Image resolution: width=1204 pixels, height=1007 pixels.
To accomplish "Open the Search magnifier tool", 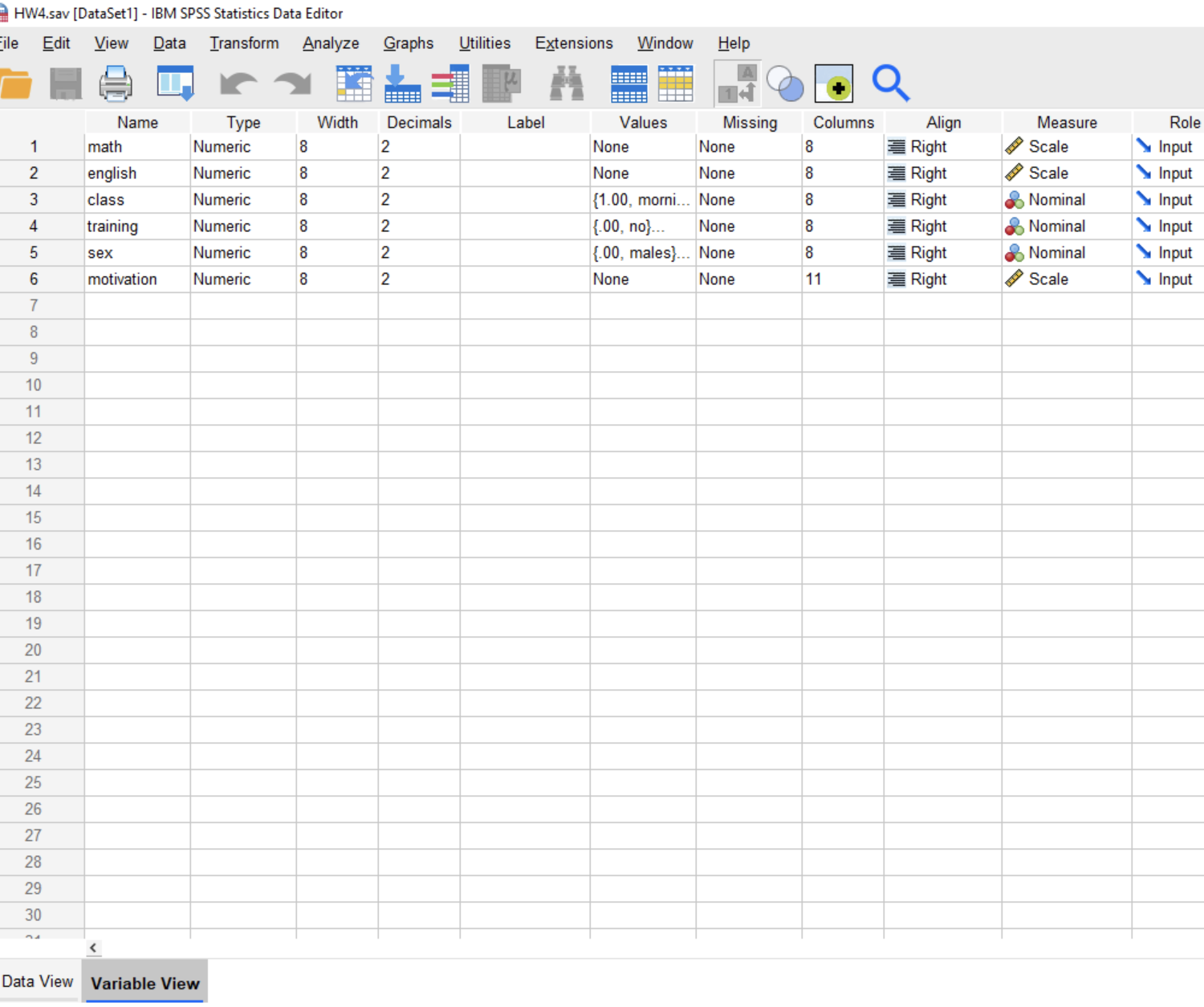I will [x=891, y=83].
